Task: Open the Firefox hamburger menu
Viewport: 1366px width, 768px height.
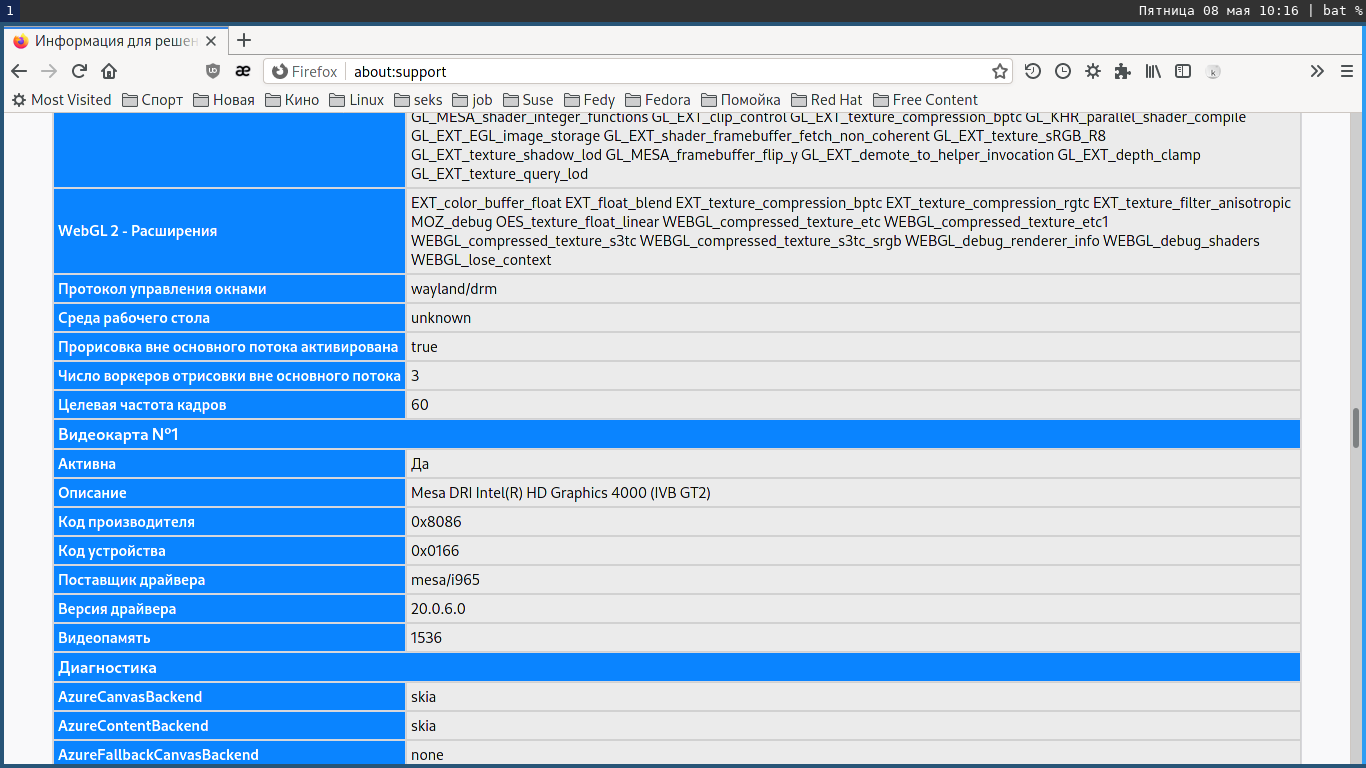Action: [1346, 71]
